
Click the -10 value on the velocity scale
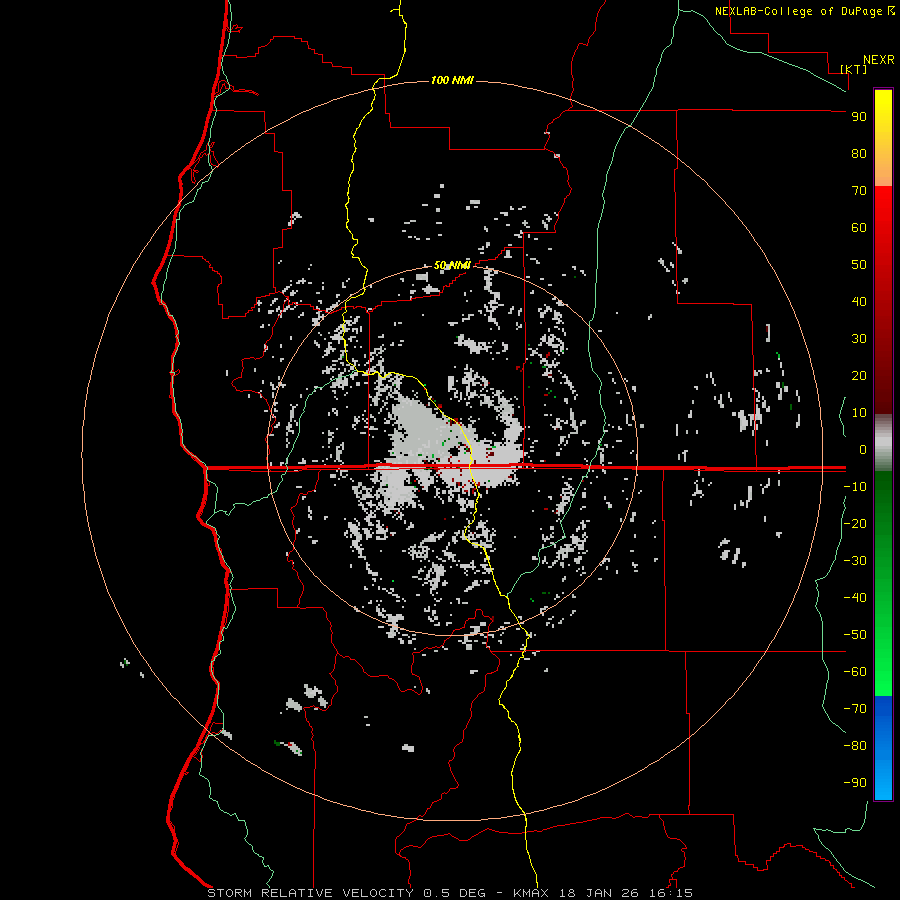click(855, 487)
